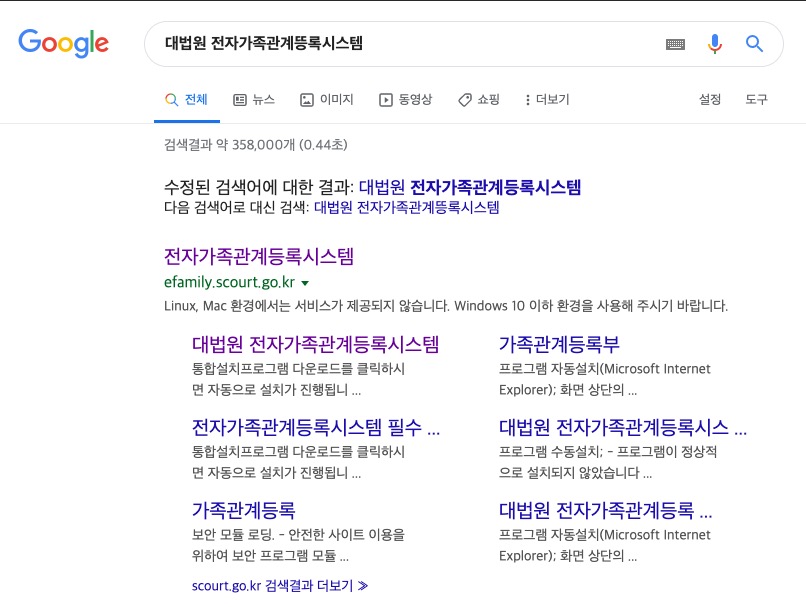
Task: Open sitelink 대법원 전자가족관계등록시스템 in purple
Action: click(316, 344)
